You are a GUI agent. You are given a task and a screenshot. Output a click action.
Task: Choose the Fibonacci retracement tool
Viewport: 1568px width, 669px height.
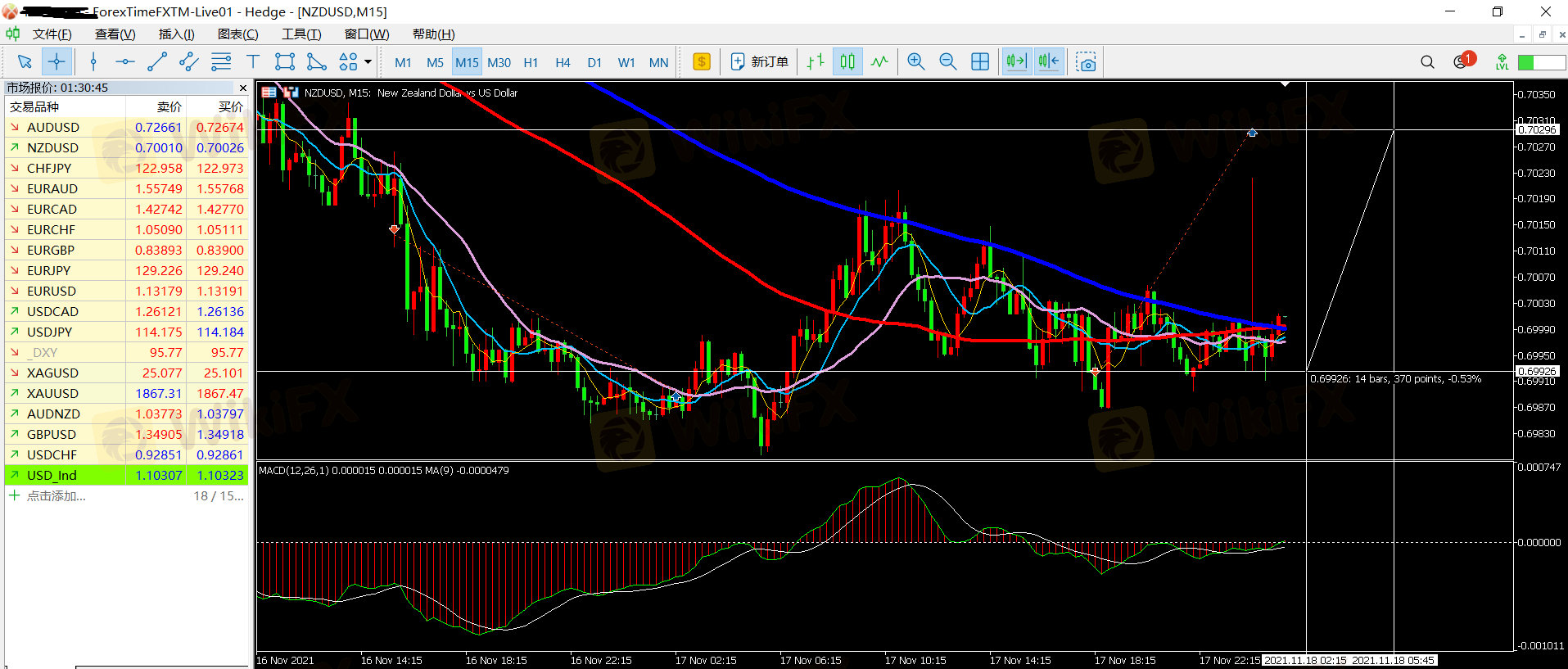coord(221,62)
